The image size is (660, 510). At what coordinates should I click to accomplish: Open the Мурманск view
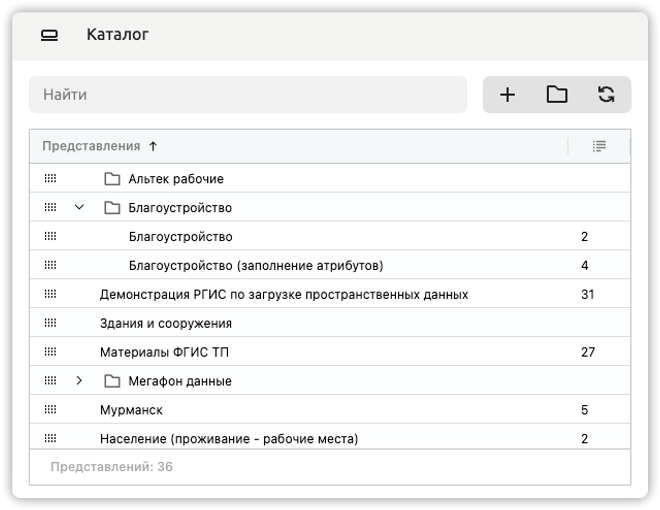pos(131,410)
